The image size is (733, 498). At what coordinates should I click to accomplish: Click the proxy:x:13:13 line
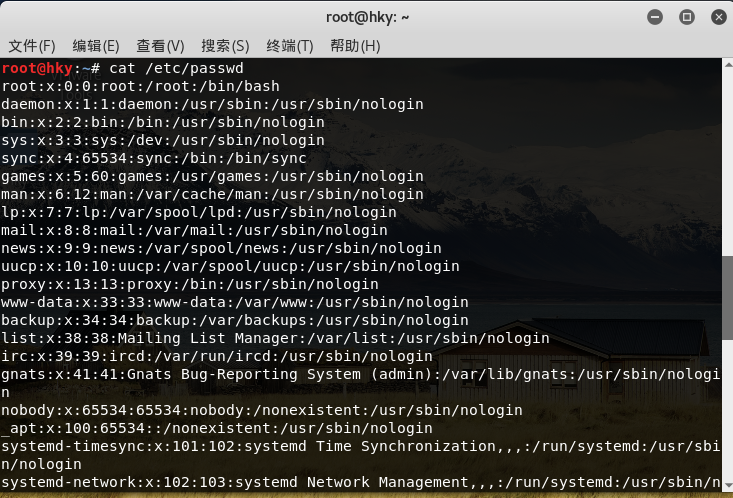190,284
